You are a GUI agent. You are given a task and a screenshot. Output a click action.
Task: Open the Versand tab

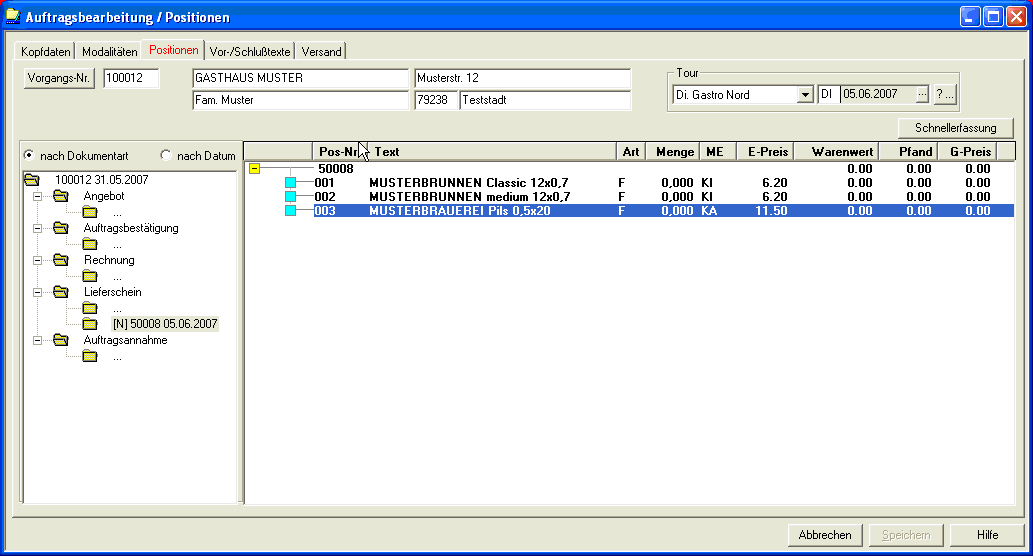coord(321,51)
